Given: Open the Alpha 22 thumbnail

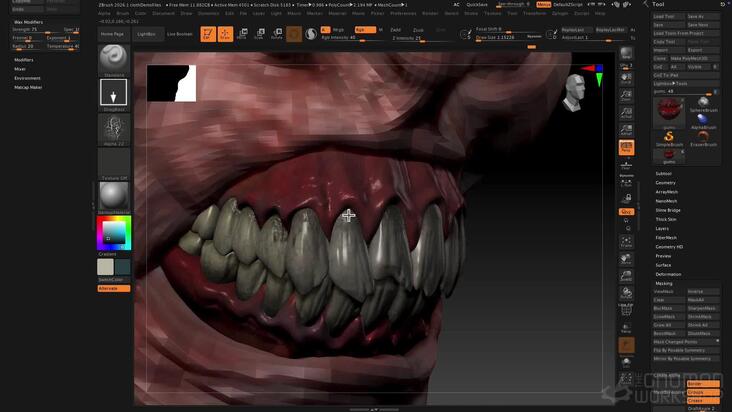Looking at the screenshot, I should pos(113,128).
